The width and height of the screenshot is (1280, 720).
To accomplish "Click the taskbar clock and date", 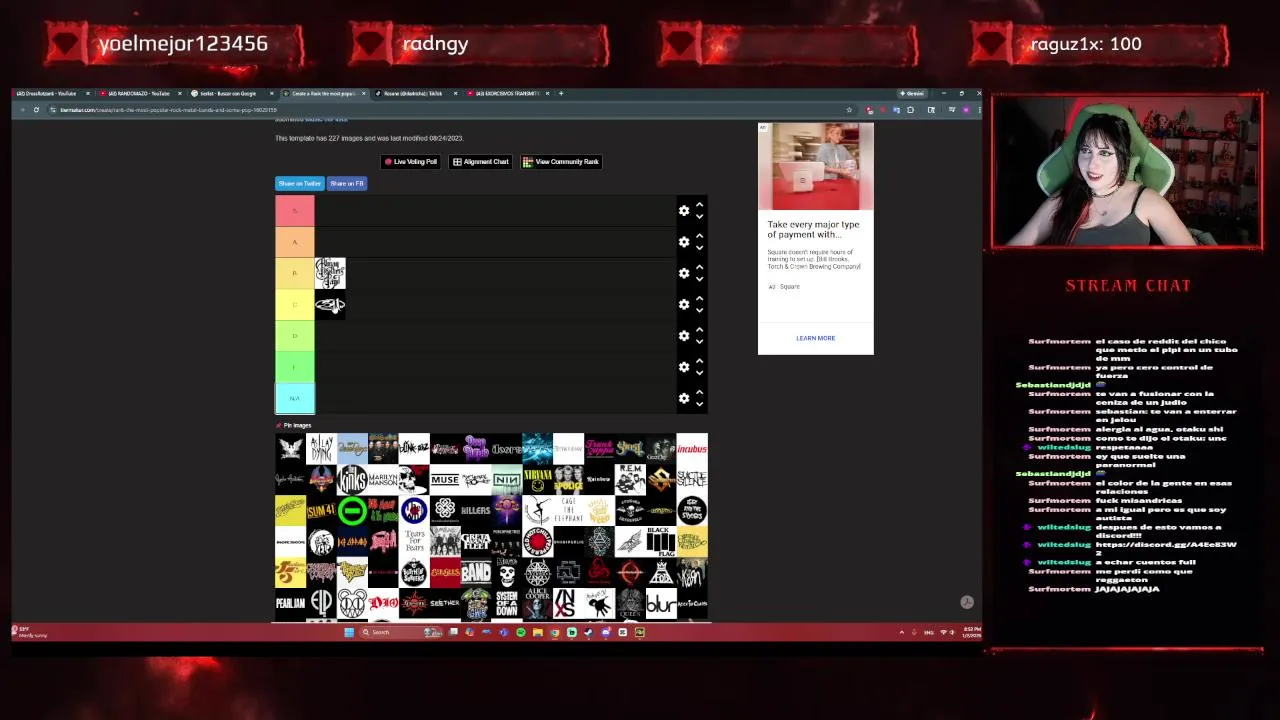I will tap(971, 632).
